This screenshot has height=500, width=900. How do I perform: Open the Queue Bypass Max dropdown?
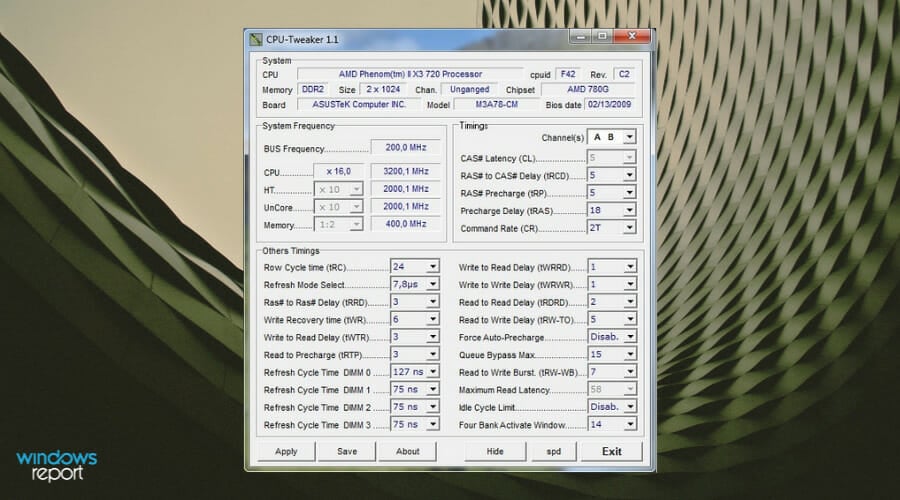(x=612, y=354)
